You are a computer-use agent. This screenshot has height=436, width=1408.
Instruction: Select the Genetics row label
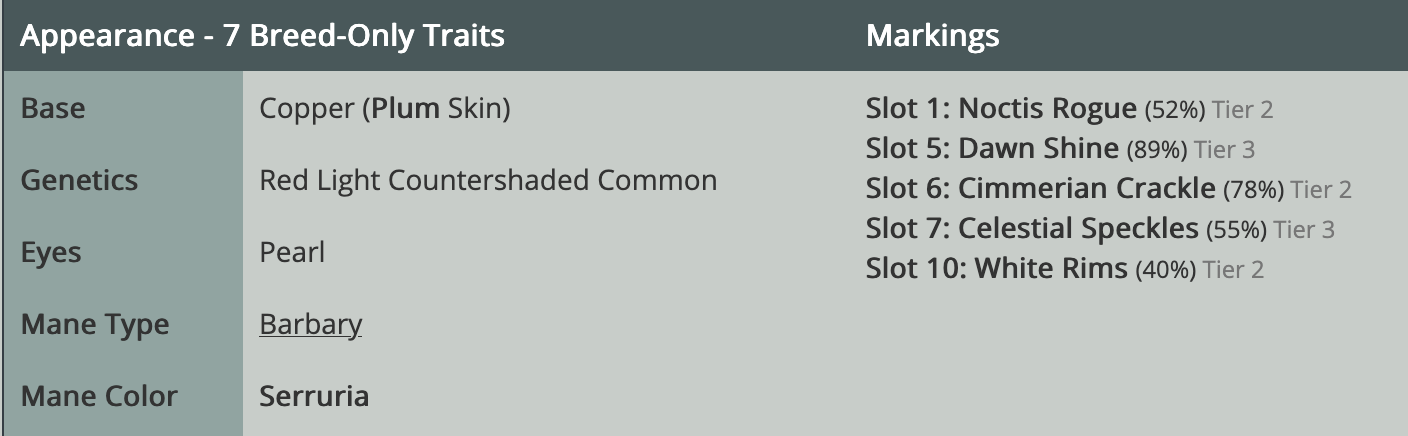79,180
